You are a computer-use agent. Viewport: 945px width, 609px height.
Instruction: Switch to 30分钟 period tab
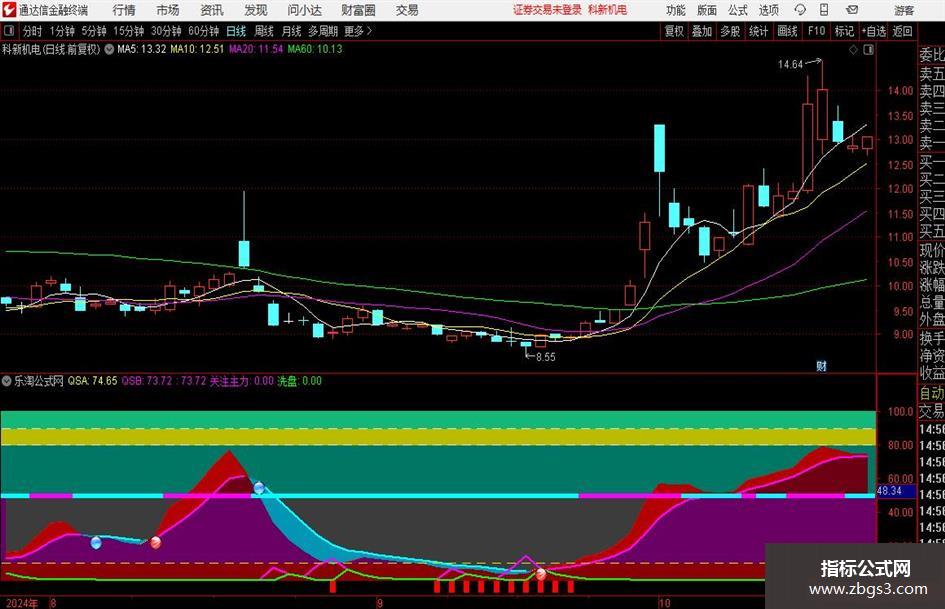166,31
